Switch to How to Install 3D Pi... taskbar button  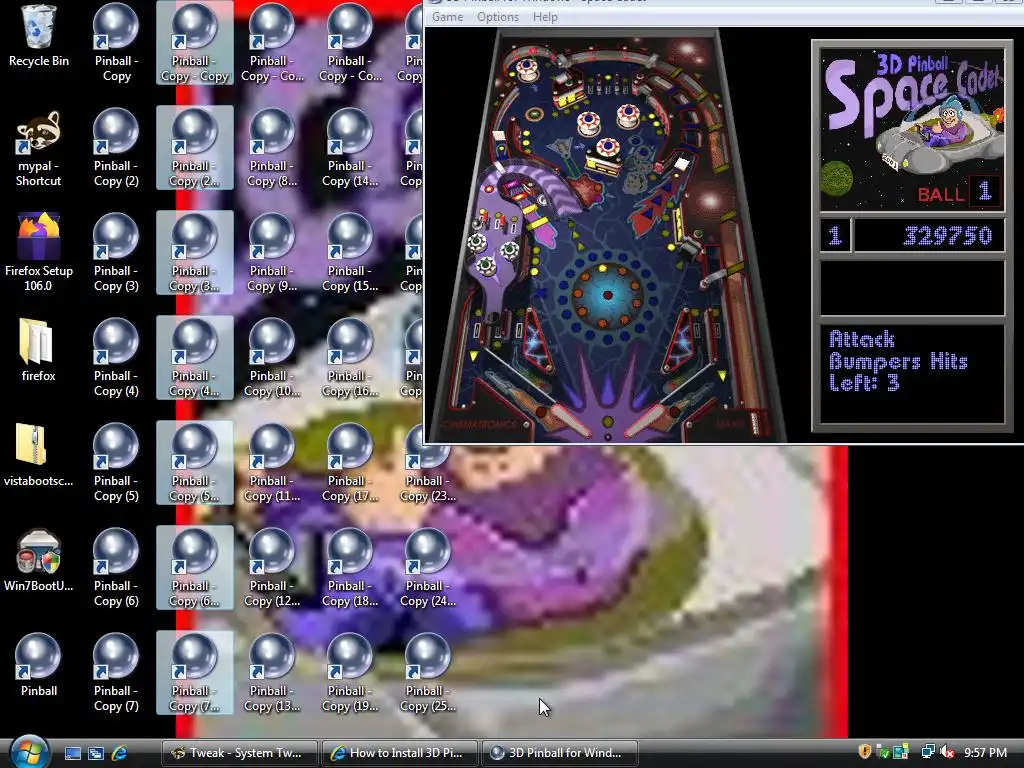(399, 753)
